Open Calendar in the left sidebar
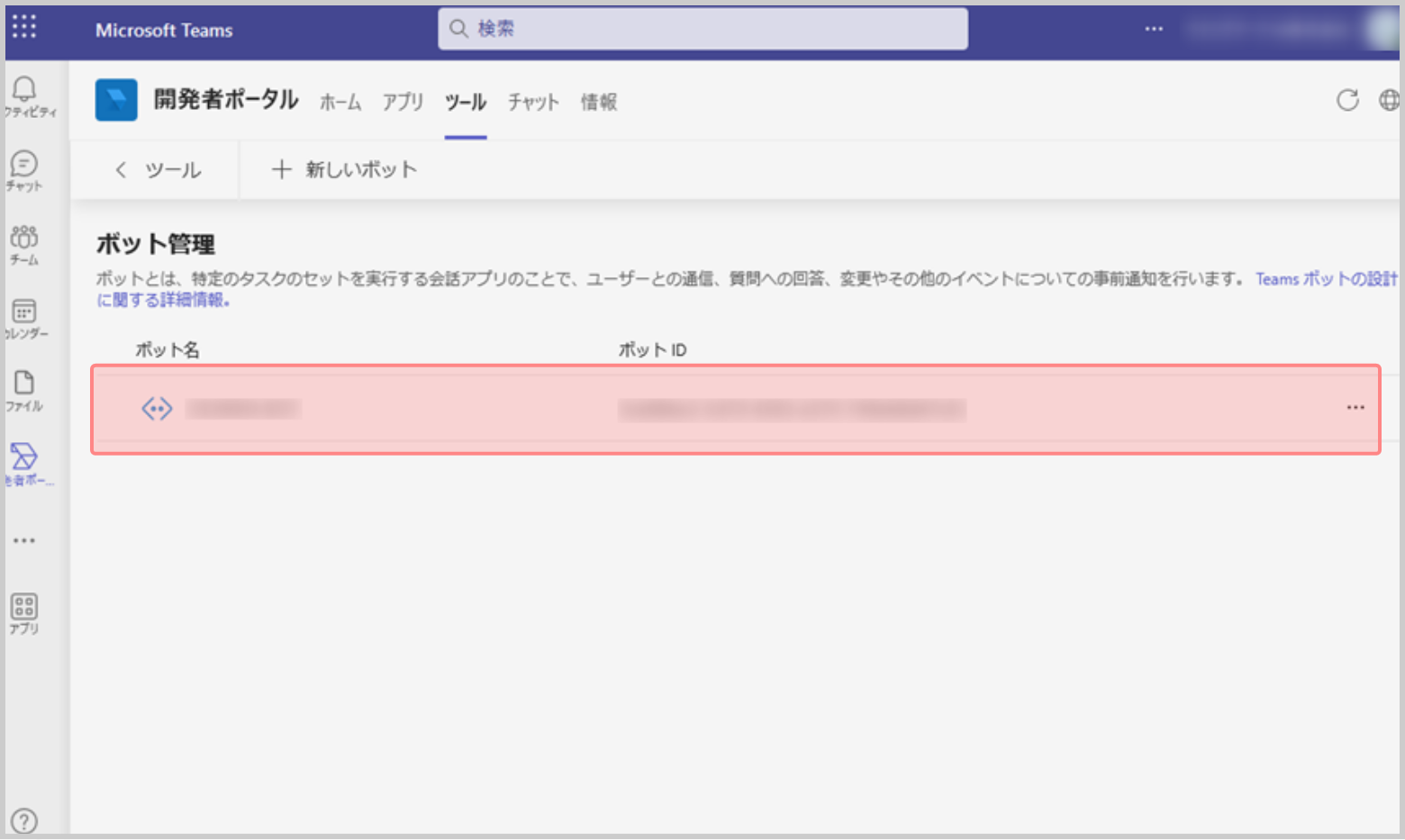This screenshot has height=840, width=1405. 24,318
